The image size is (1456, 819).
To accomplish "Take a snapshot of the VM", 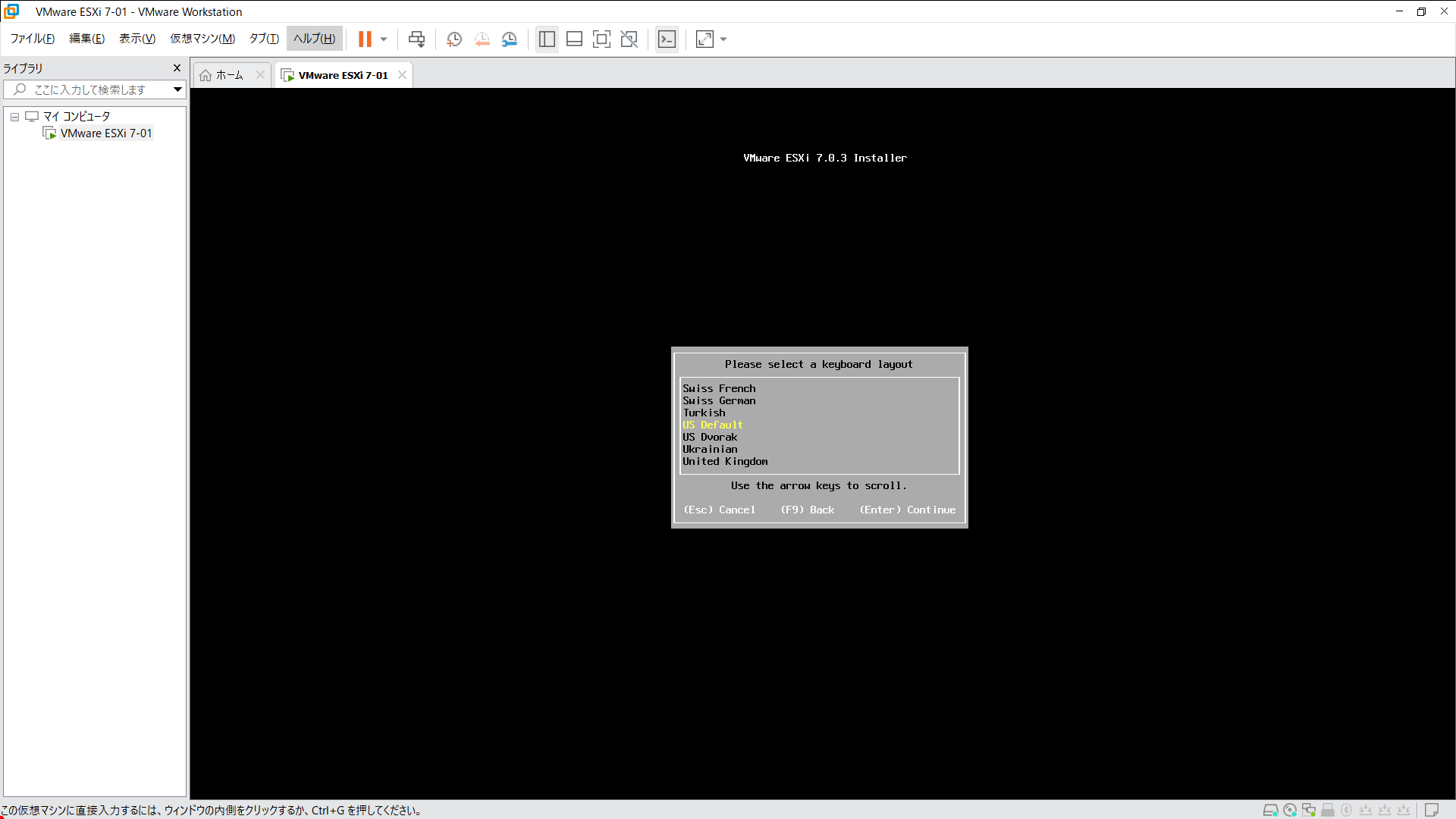I will pyautogui.click(x=454, y=39).
